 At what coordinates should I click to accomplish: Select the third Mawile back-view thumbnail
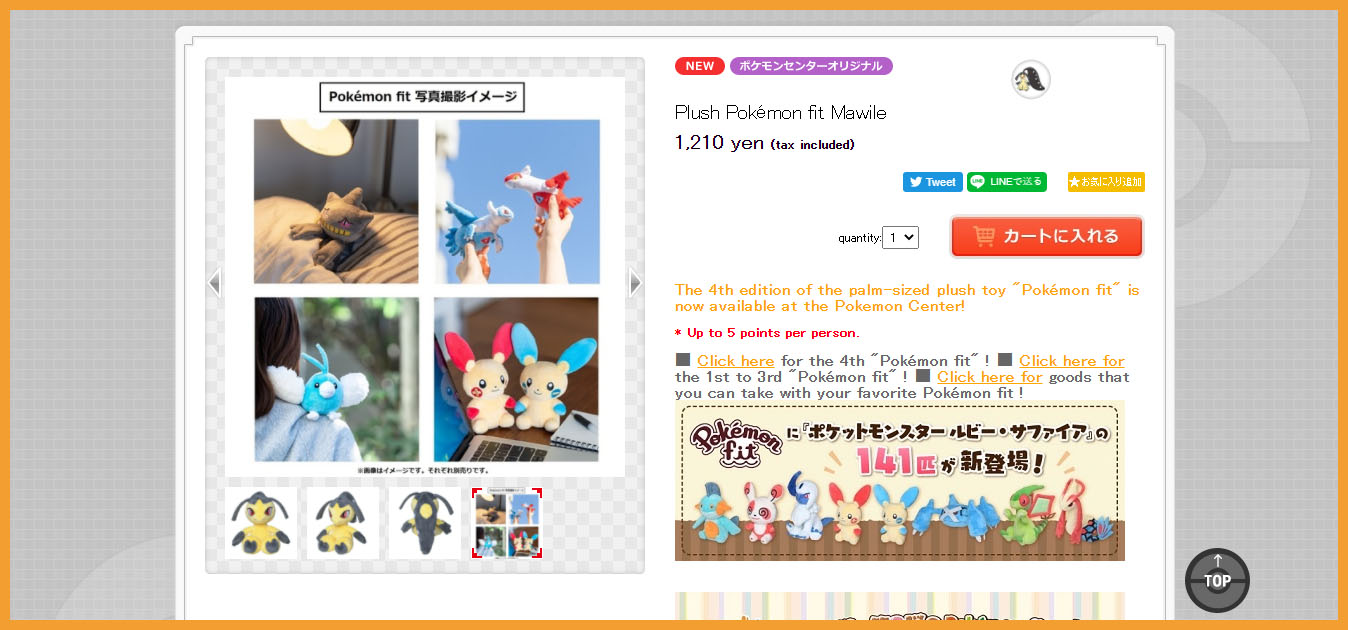[425, 523]
